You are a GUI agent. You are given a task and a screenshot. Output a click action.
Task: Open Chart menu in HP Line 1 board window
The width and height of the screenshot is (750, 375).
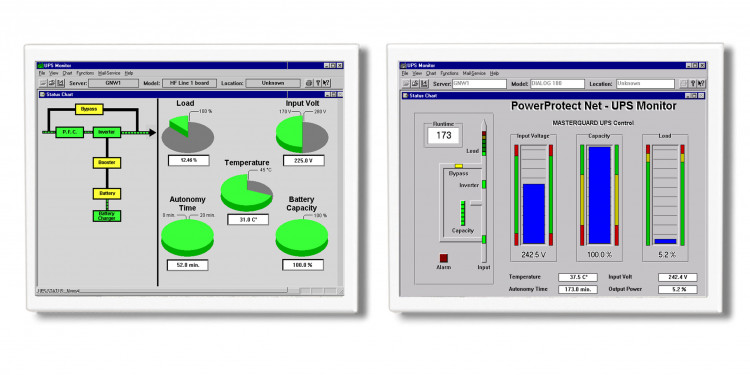tap(67, 73)
